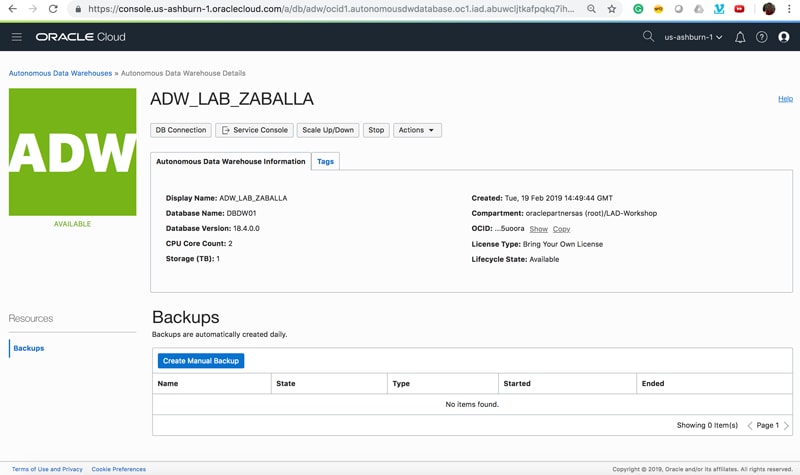Click the AVAILABLE status label
The width and height of the screenshot is (800, 475).
(x=72, y=224)
